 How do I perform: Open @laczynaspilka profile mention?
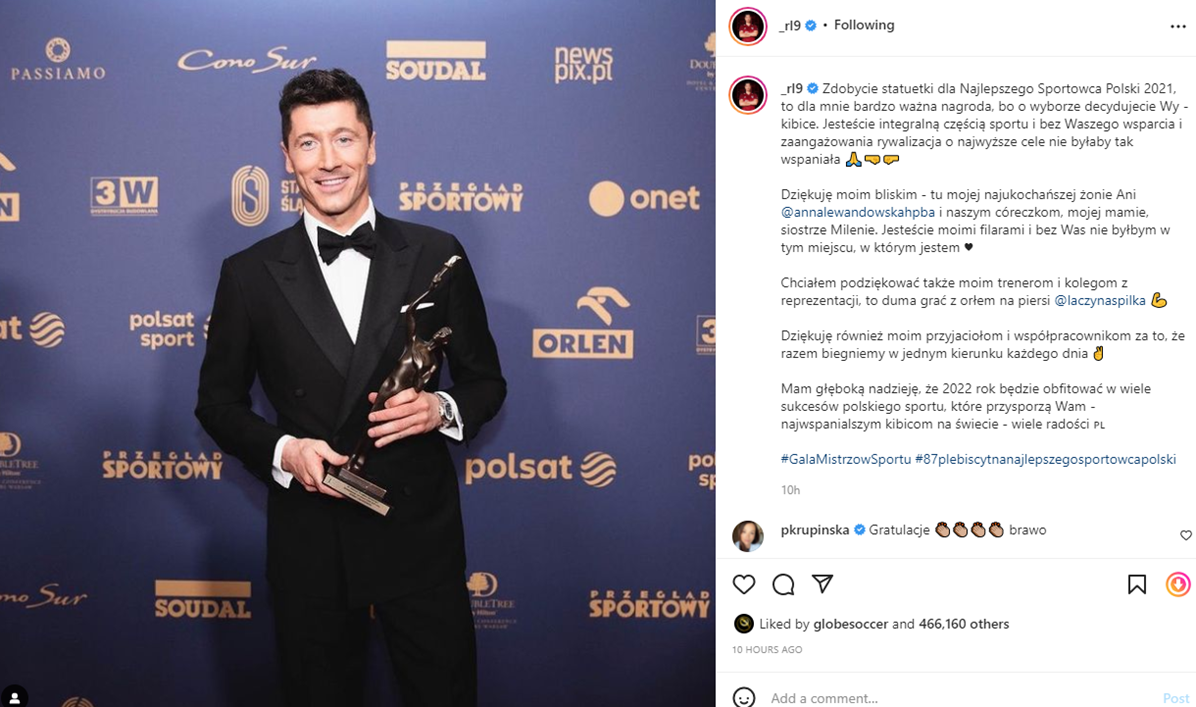coord(1100,300)
